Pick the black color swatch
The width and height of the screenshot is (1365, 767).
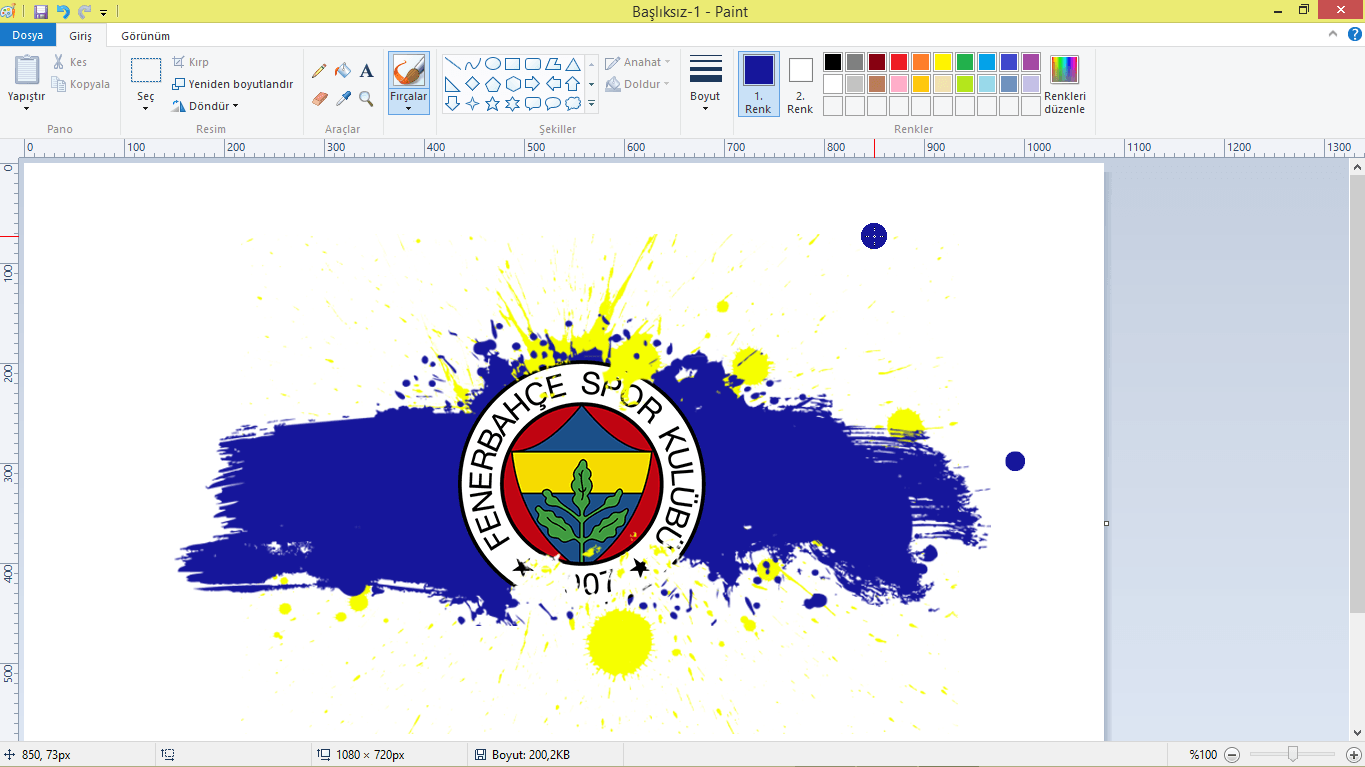pyautogui.click(x=833, y=62)
